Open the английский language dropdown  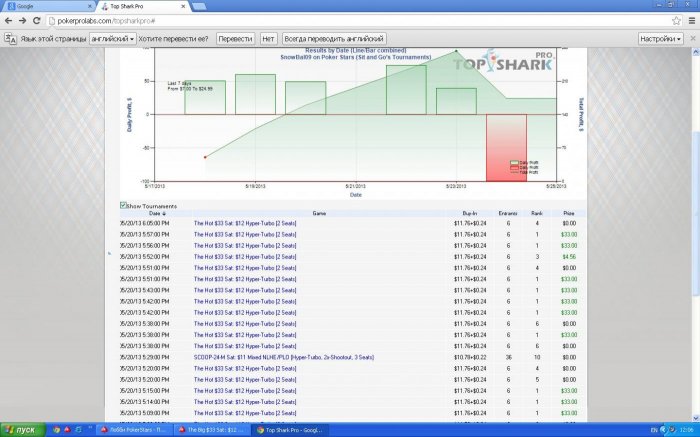pos(112,39)
